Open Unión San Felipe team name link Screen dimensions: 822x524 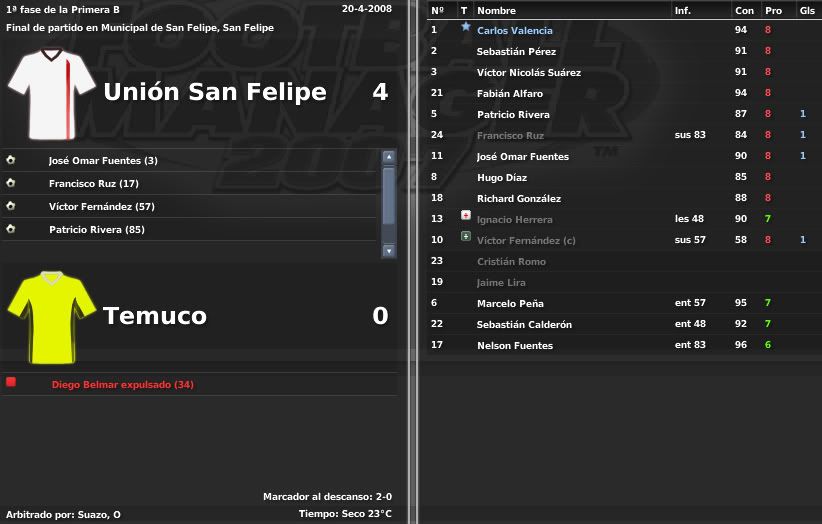coord(215,92)
